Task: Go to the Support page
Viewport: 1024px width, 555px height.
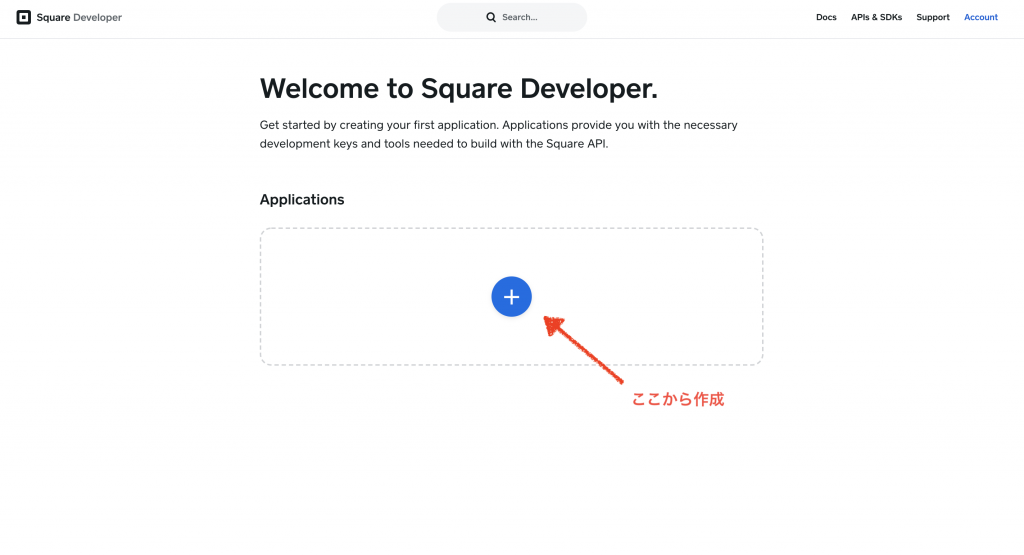Action: [x=933, y=17]
